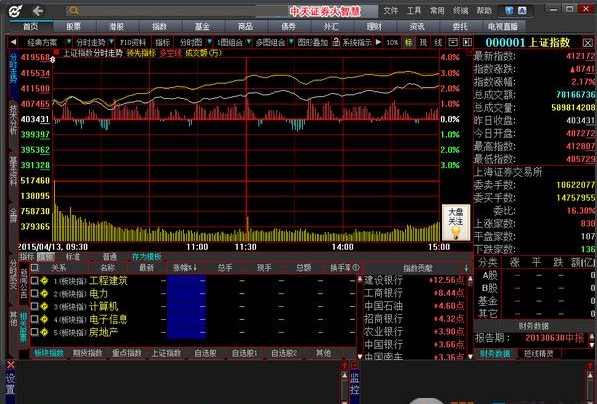597x404 pixels.
Task: Open the 监控 side panel
Action: (354, 384)
